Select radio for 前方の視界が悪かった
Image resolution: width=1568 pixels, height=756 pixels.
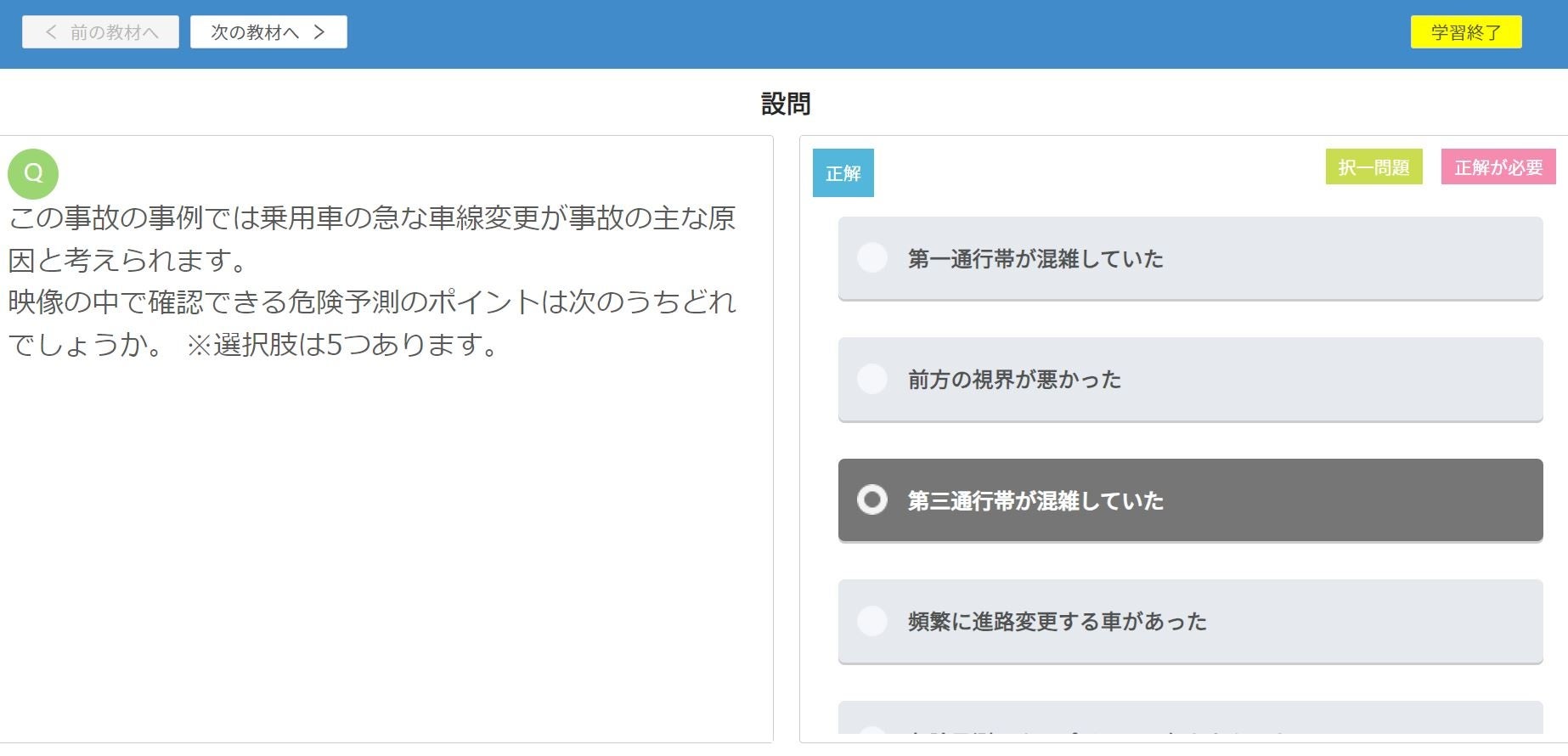click(872, 379)
